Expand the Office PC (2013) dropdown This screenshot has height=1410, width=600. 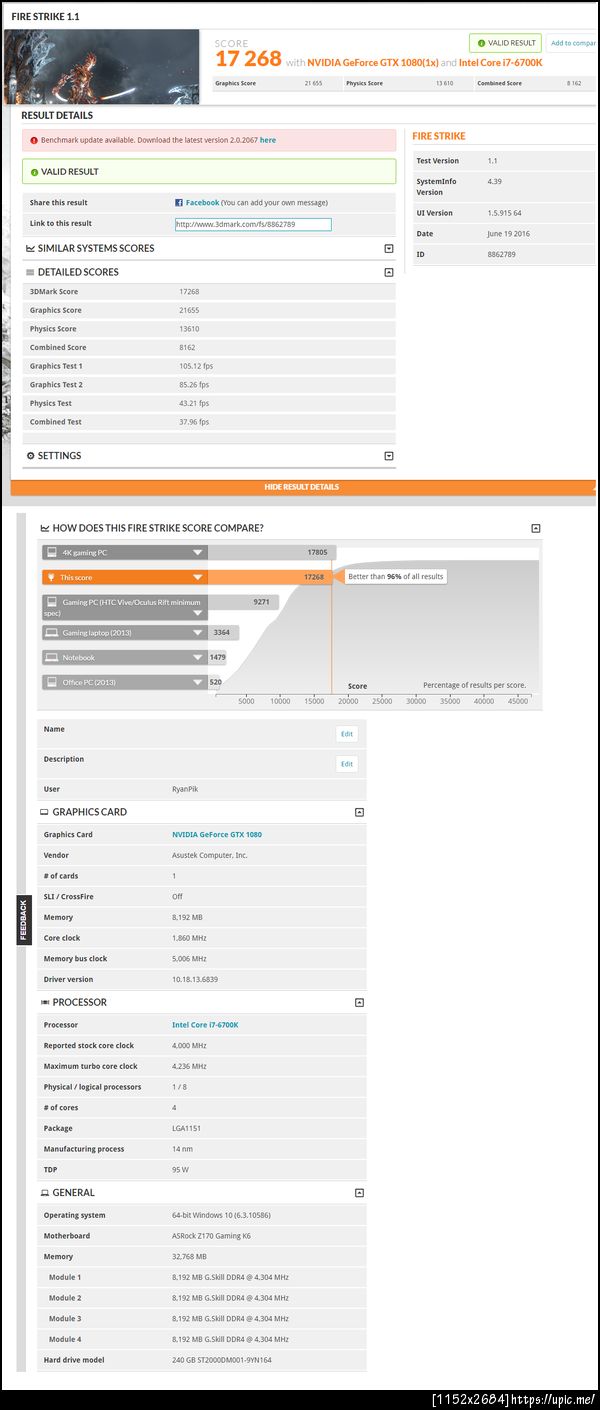(198, 683)
